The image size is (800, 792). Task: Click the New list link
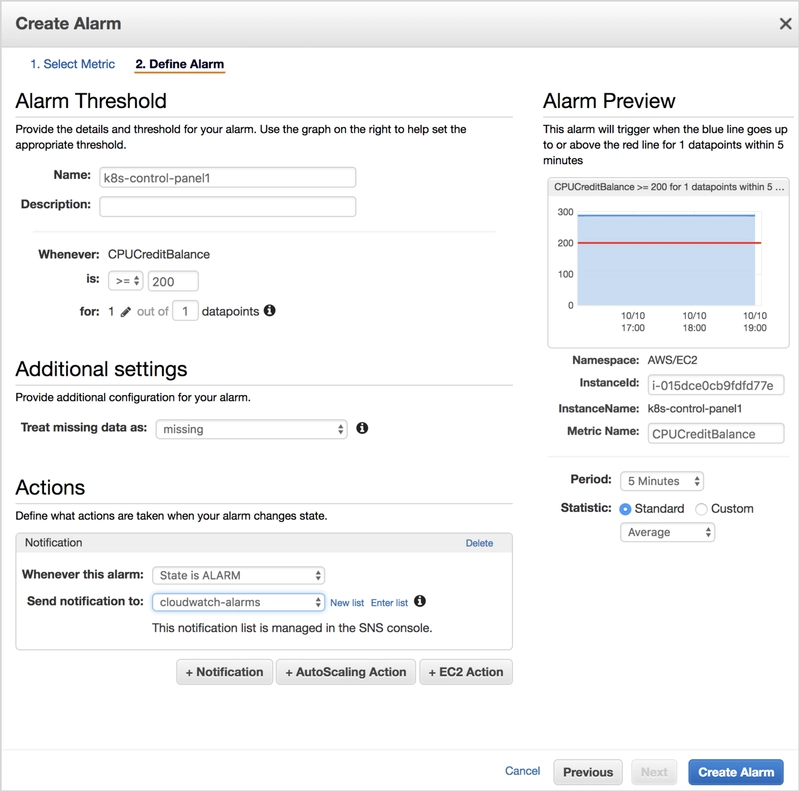(347, 603)
